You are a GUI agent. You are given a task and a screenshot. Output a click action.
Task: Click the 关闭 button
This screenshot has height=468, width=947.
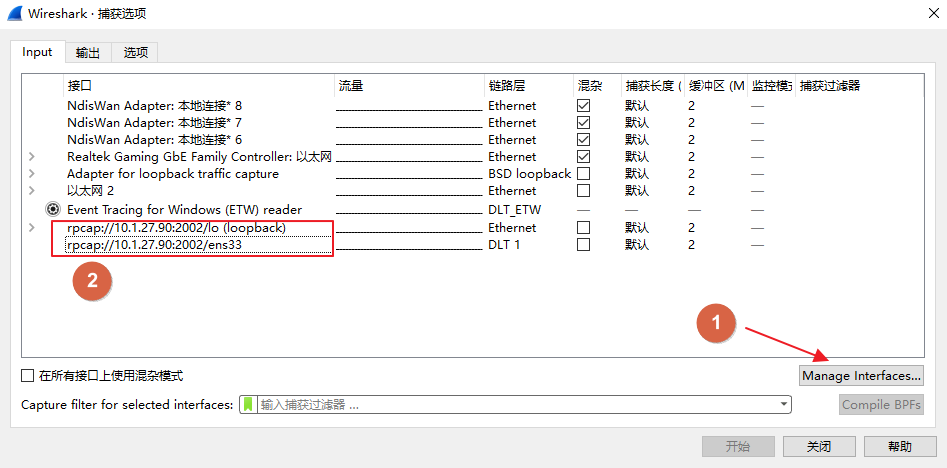(819, 447)
